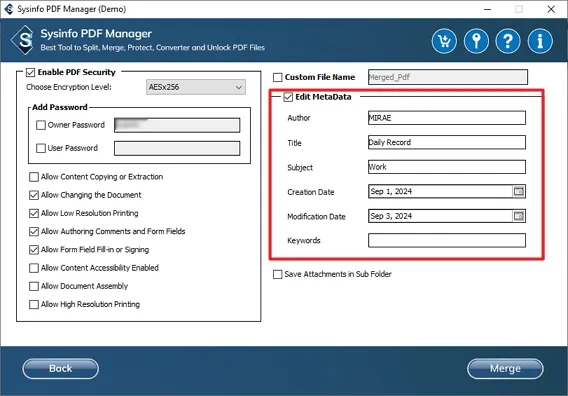Check Allow Document Assembly
Screen dimensions: 568x396
(x=34, y=286)
